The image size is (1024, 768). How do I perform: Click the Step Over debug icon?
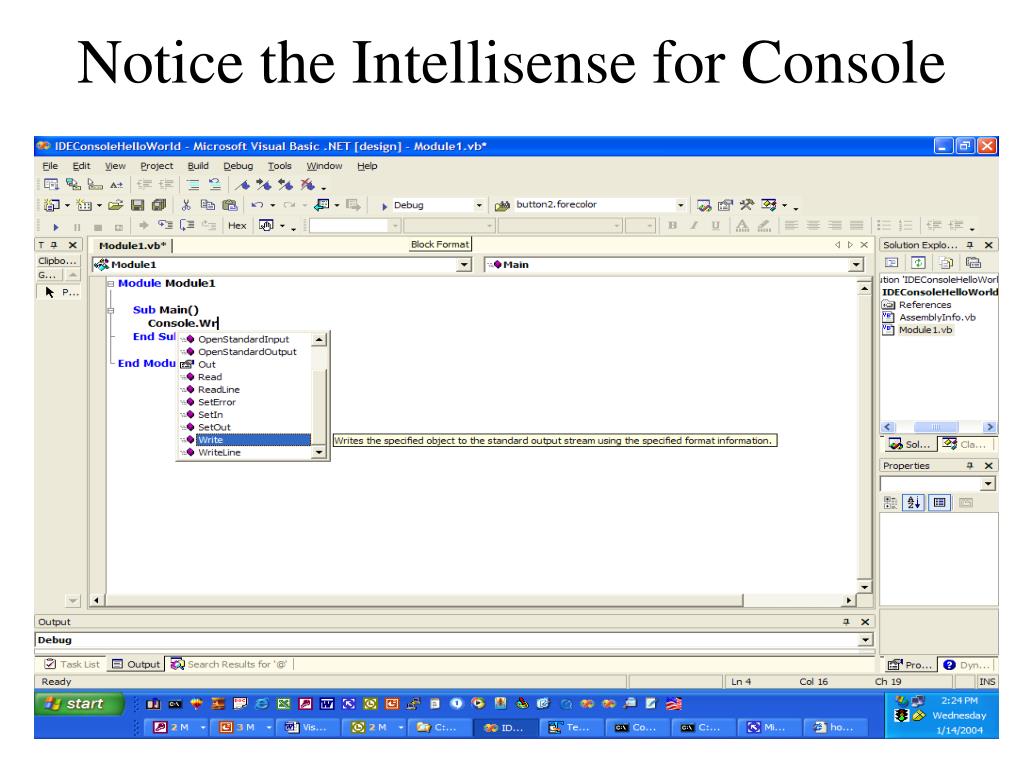pos(187,225)
